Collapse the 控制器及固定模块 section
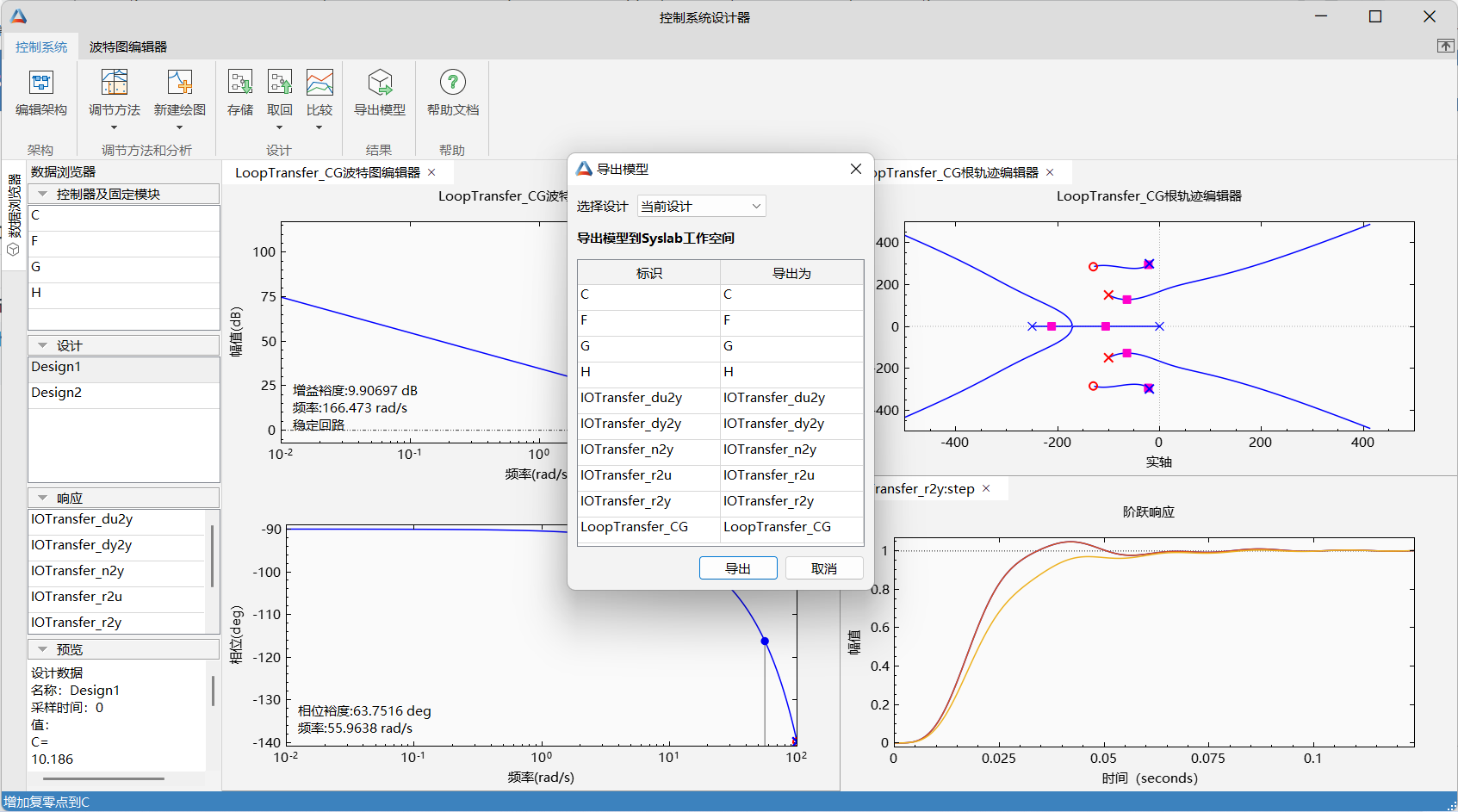 tap(42, 194)
